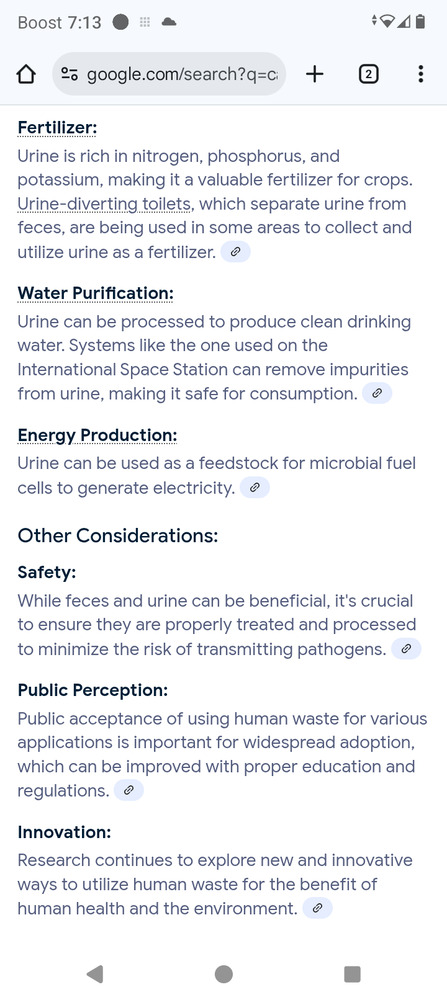Tap the site info icon in address bar
This screenshot has width=447, height=1000.
coord(70,75)
